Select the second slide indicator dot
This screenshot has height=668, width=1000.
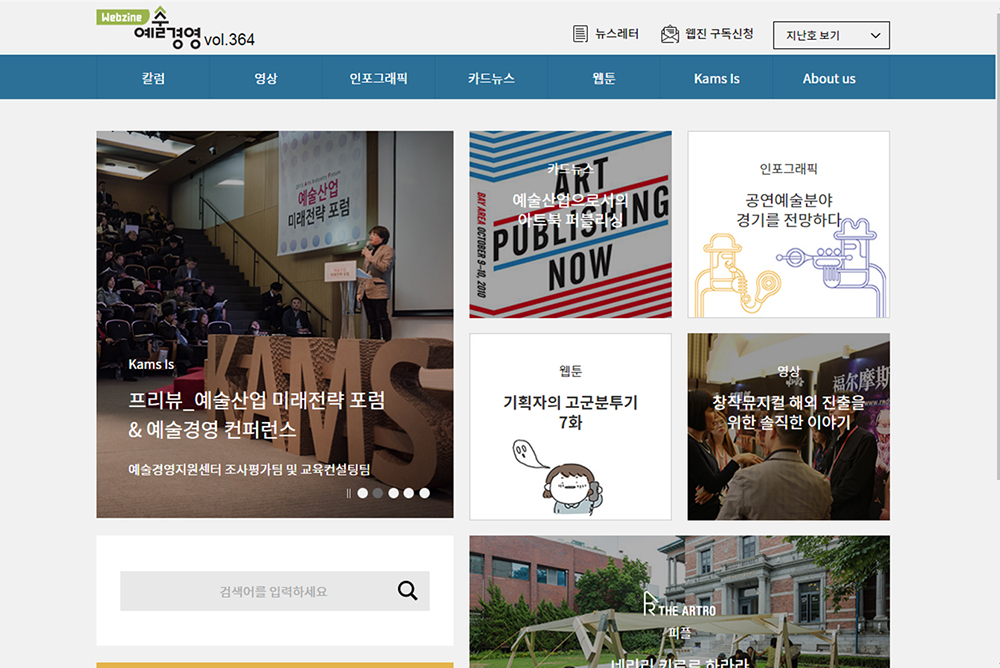tap(378, 493)
